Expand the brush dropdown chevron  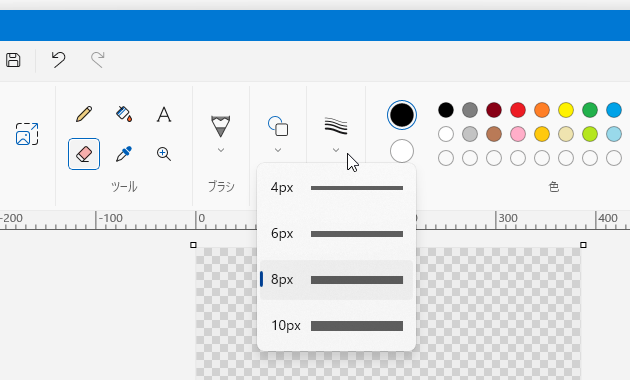pos(221,150)
